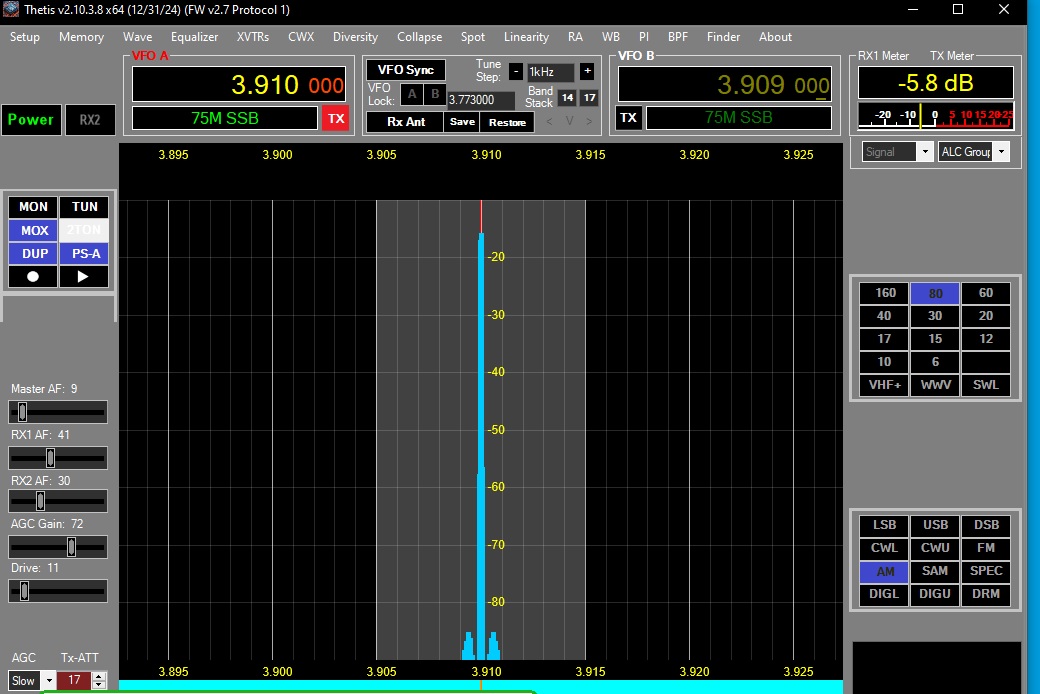Viewport: 1040px width, 694px height.
Task: Decrease tune step with minus button
Action: point(516,71)
